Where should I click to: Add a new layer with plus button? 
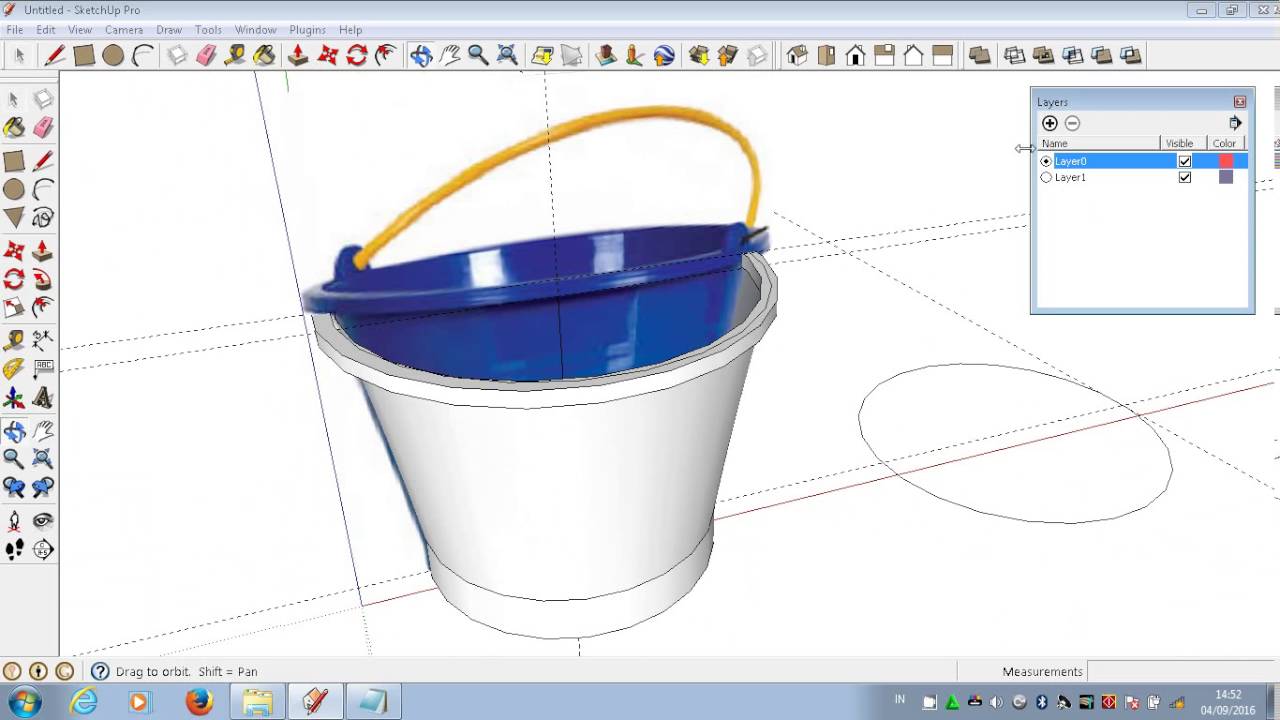point(1050,123)
